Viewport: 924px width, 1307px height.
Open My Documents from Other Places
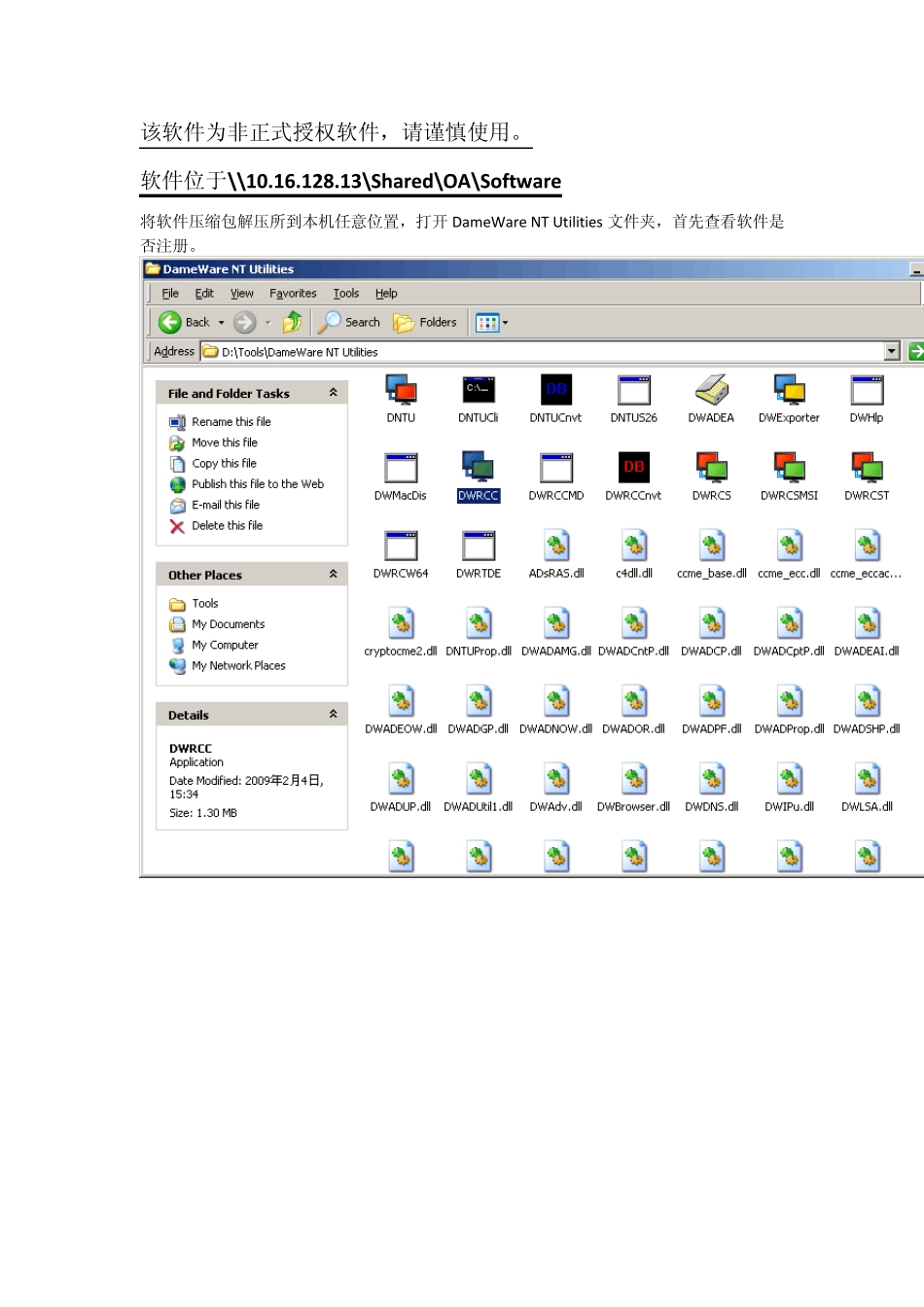(229, 624)
